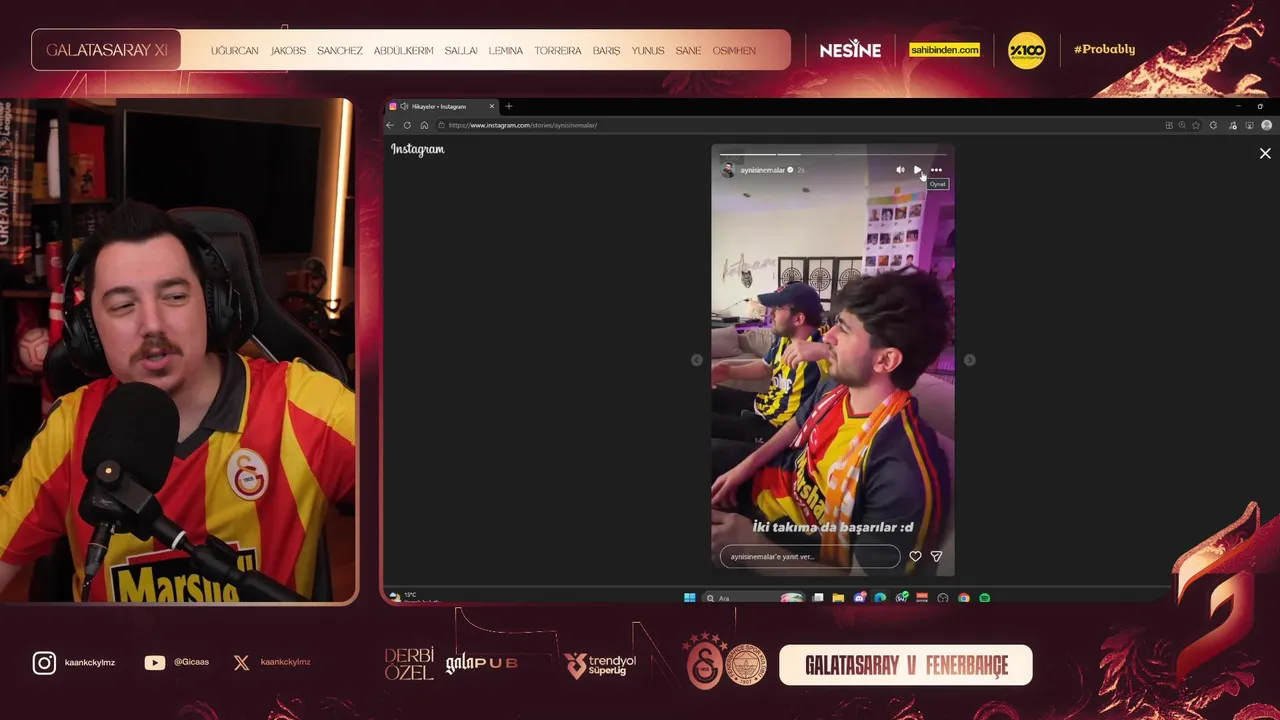Image resolution: width=1280 pixels, height=720 pixels.
Task: Select the Hikayeler Instagram browser tab
Action: pos(442,106)
